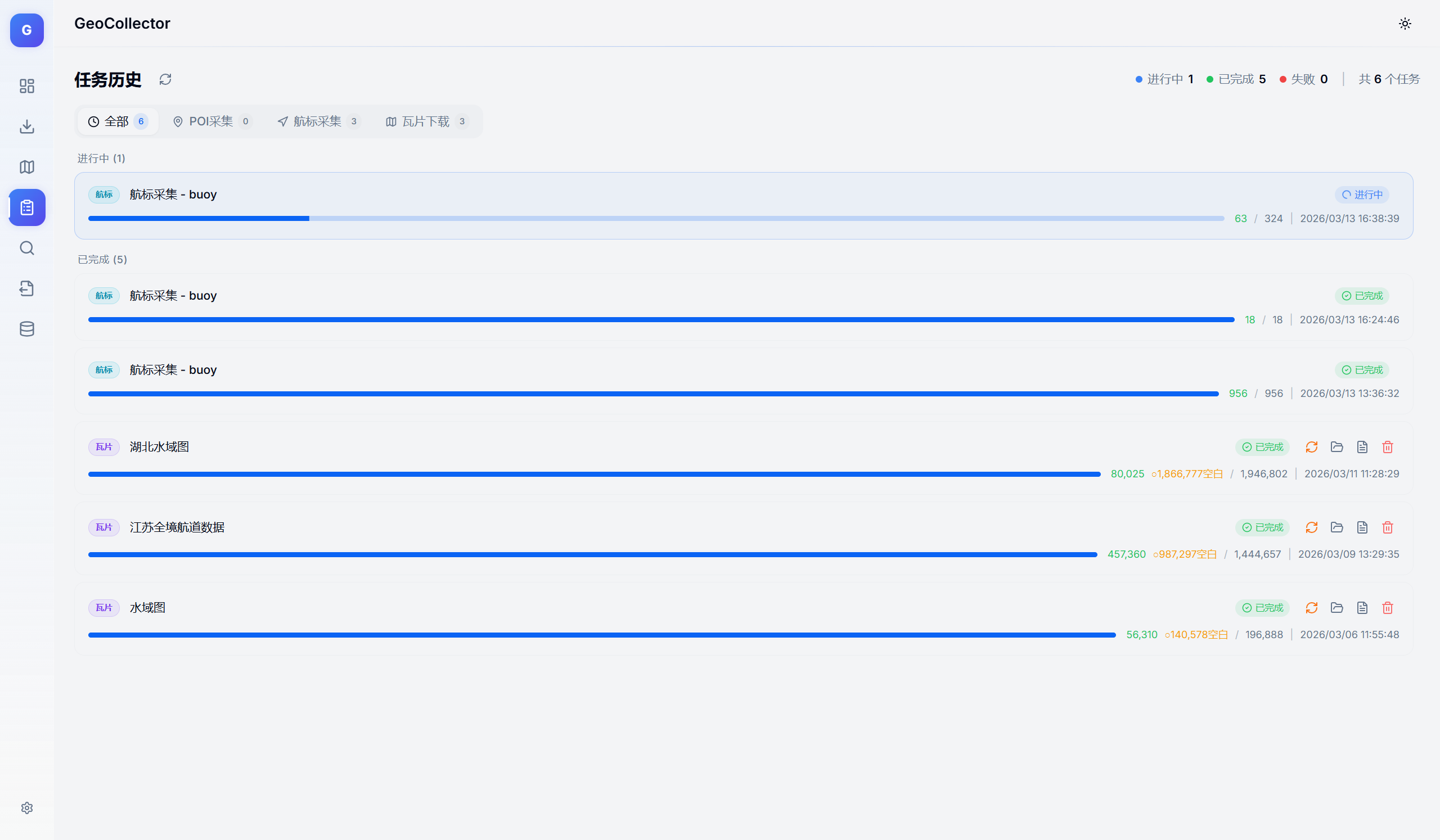Switch to the POI采集 tab
The width and height of the screenshot is (1440, 840).
[211, 121]
